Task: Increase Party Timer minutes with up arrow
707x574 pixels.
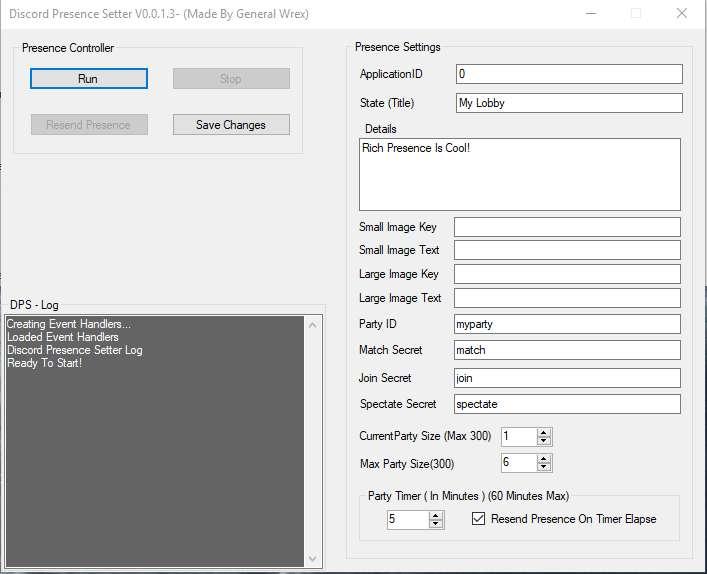Action: click(x=436, y=515)
